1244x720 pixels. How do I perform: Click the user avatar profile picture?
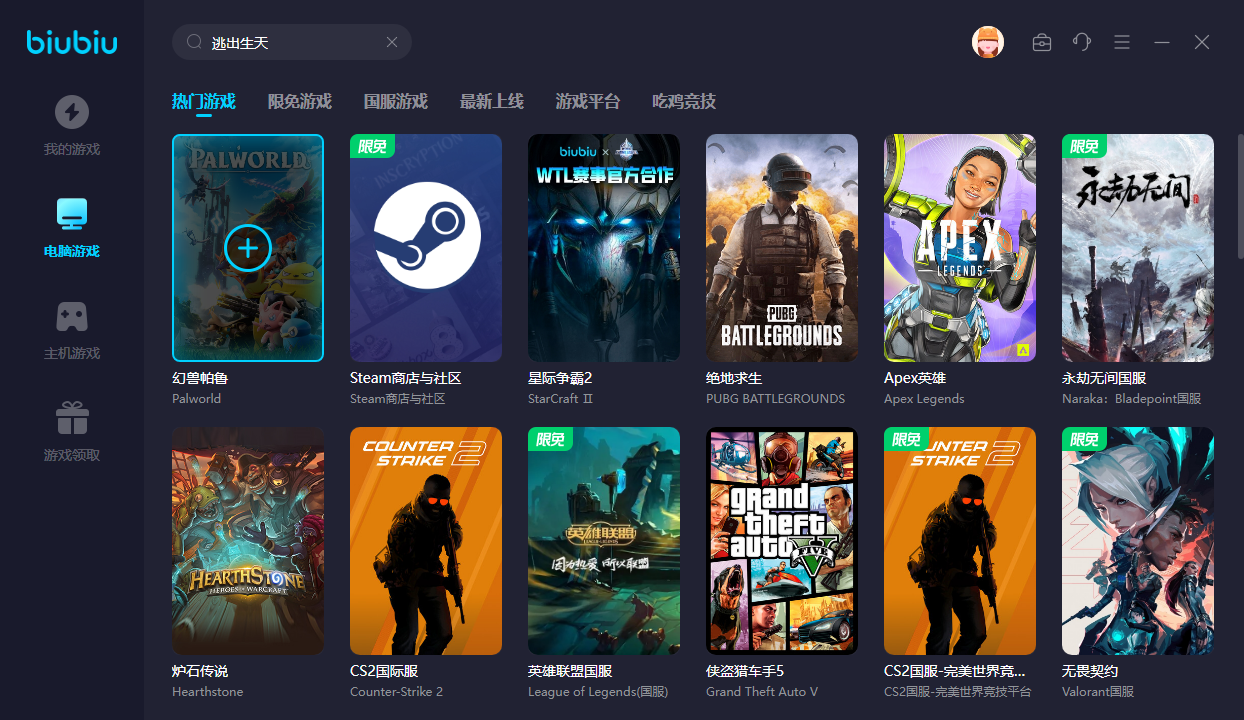tap(988, 42)
